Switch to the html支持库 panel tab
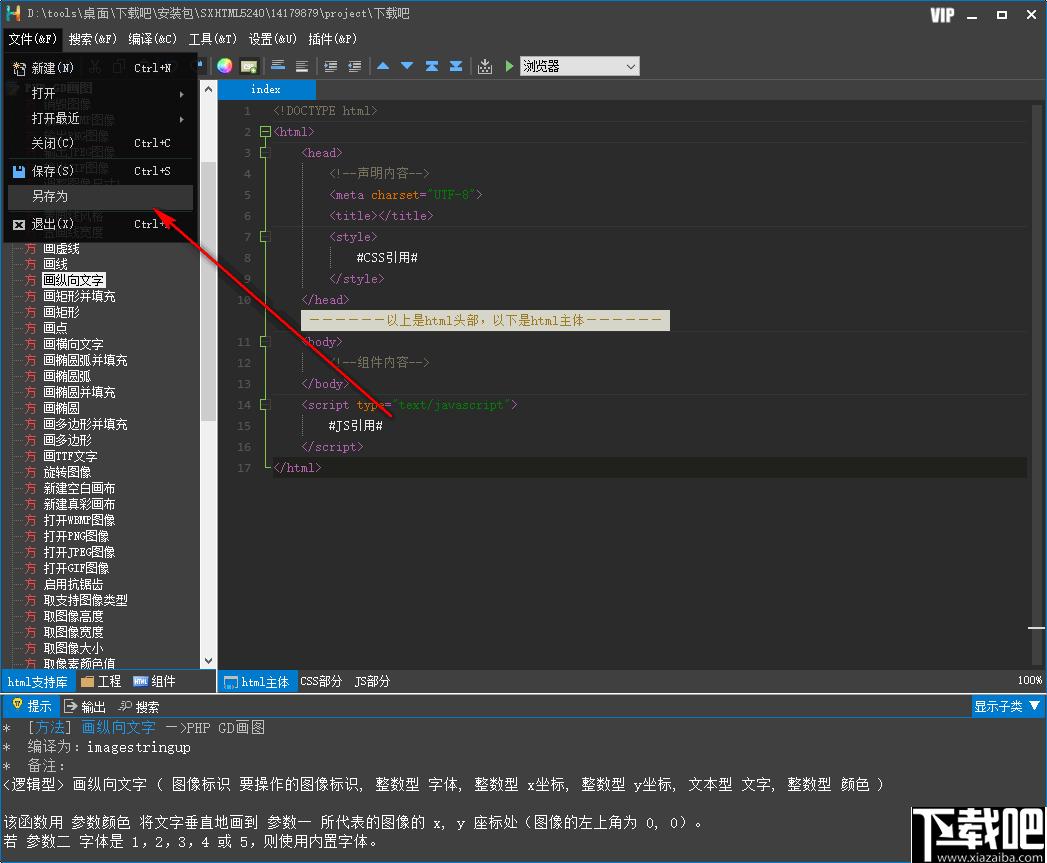1047x863 pixels. coord(37,681)
